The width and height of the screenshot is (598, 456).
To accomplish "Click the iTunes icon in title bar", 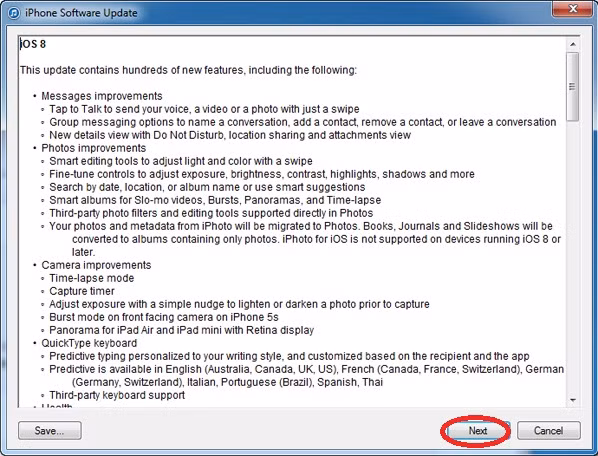I will coord(14,13).
